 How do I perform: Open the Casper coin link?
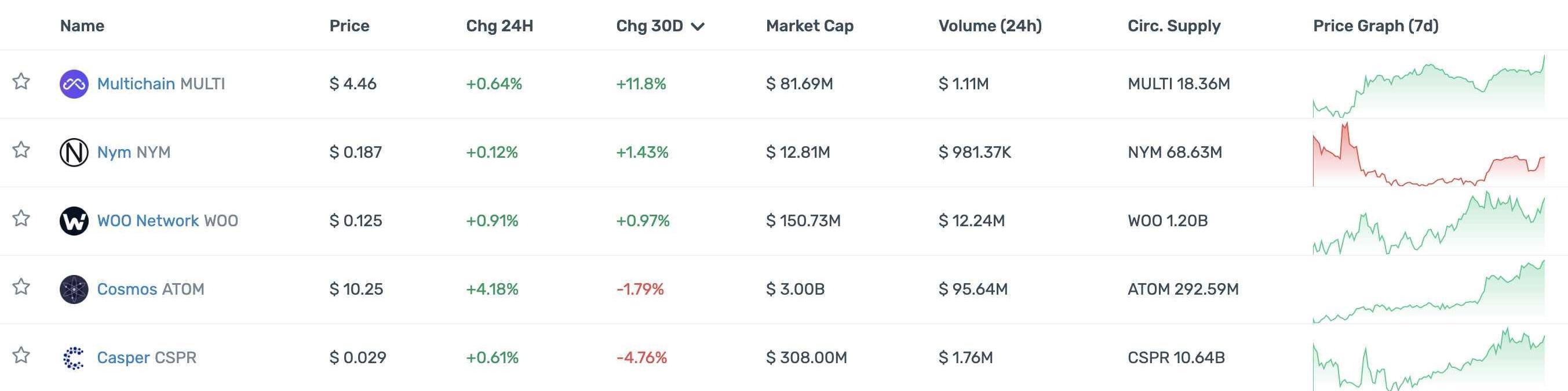point(123,357)
